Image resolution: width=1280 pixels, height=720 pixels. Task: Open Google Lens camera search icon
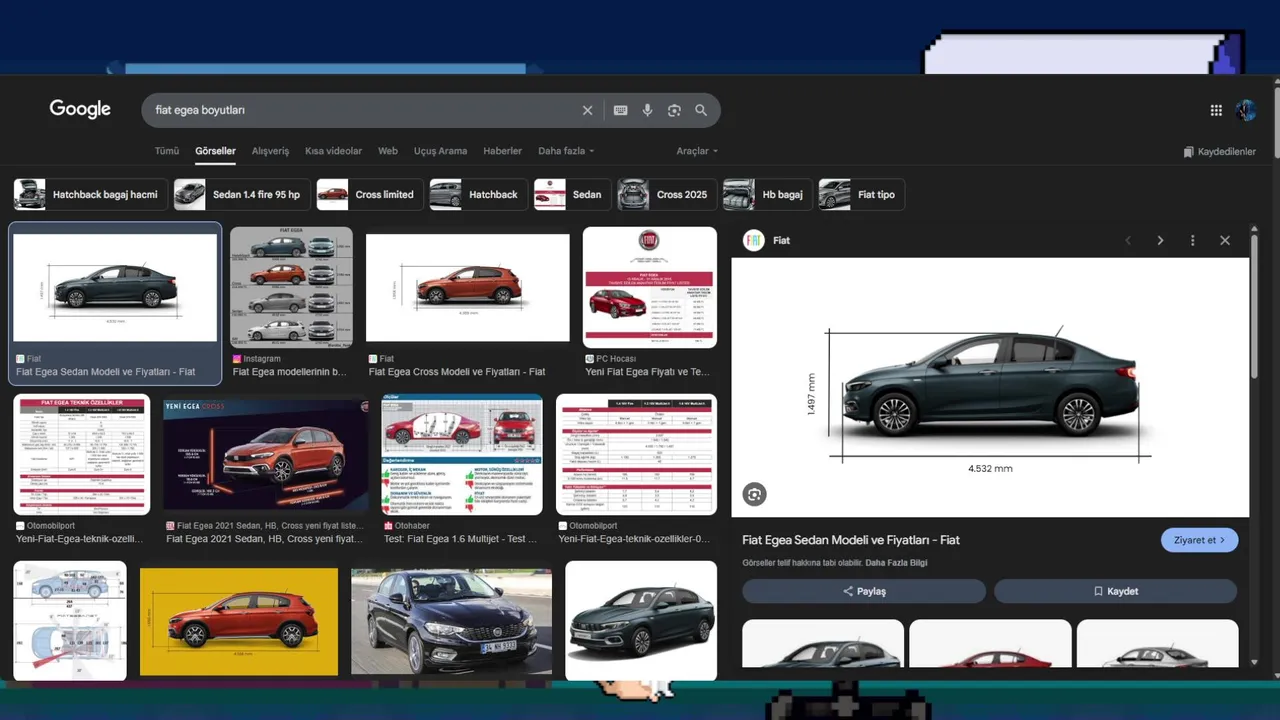click(x=674, y=110)
